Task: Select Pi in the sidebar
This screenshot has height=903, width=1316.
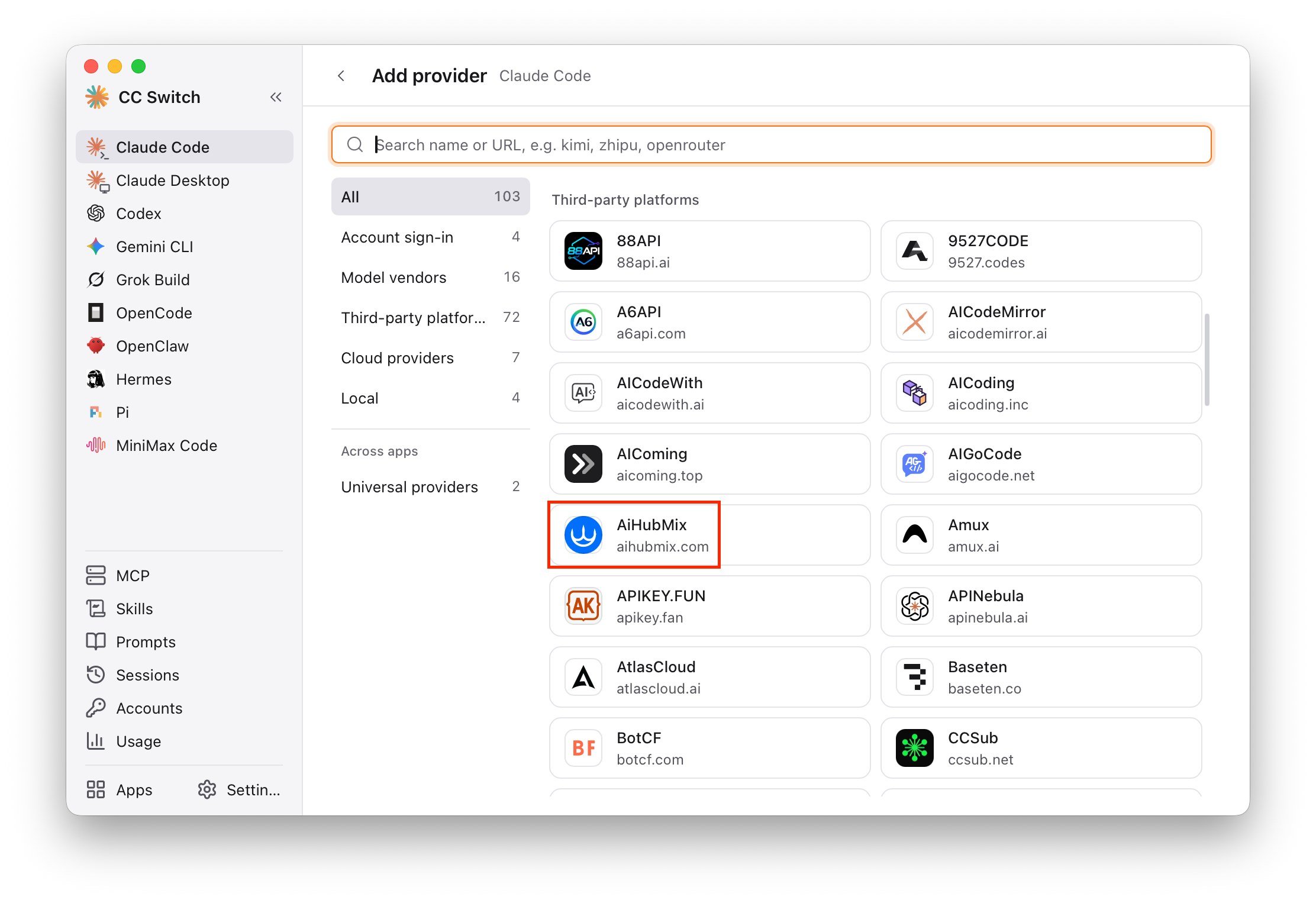Action: click(x=184, y=412)
